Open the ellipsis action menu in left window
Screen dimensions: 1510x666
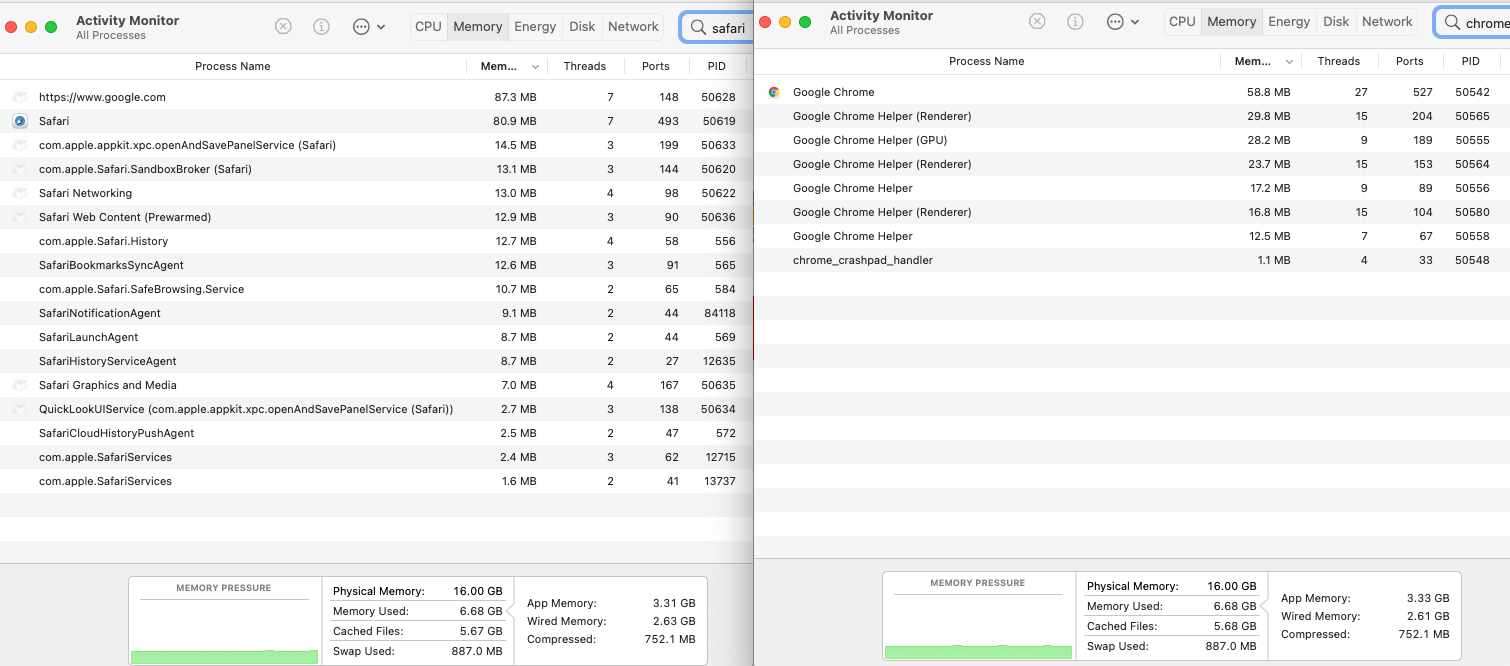coord(367,27)
